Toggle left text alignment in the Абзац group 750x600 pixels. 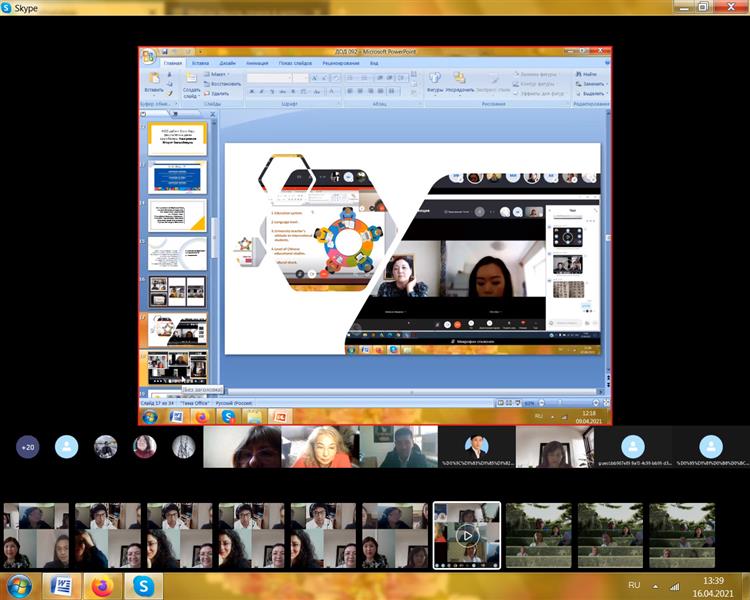pos(351,91)
